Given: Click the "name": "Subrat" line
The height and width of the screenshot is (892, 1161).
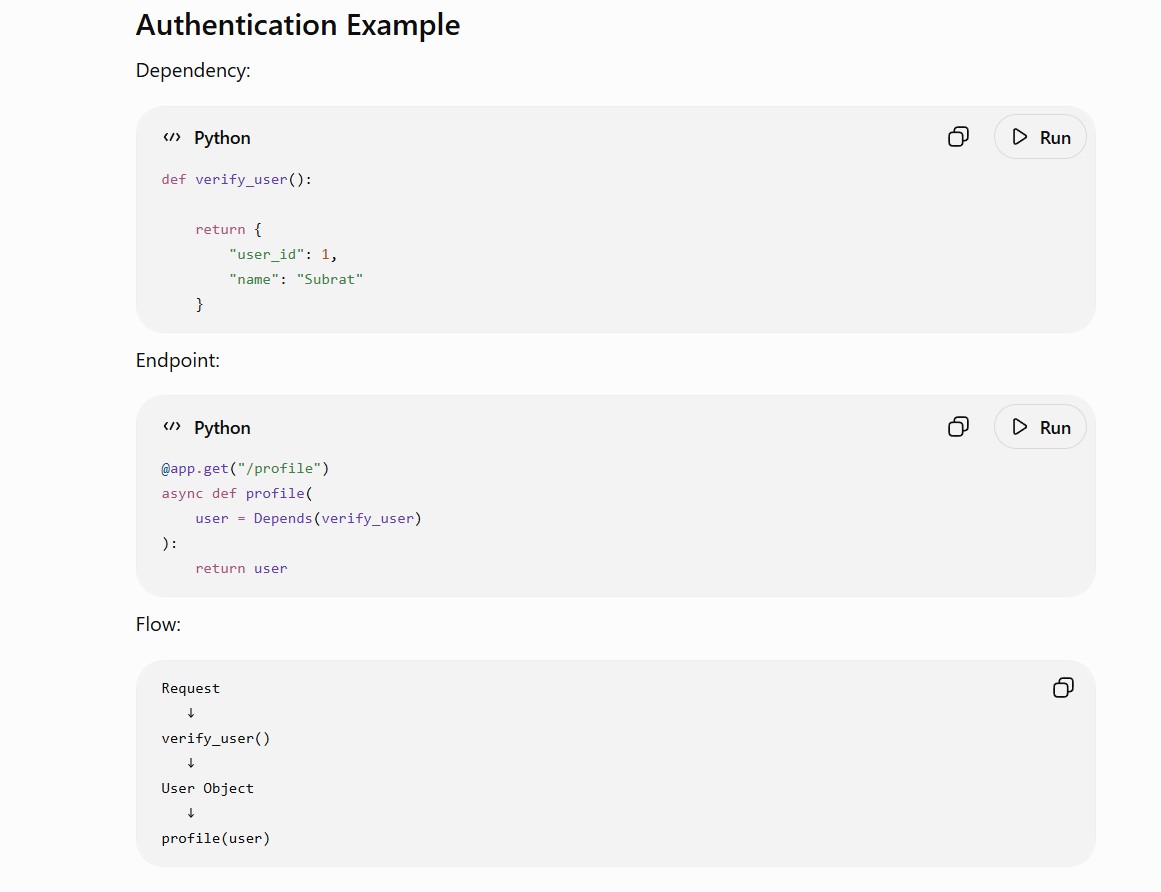Looking at the screenshot, I should pos(296,280).
